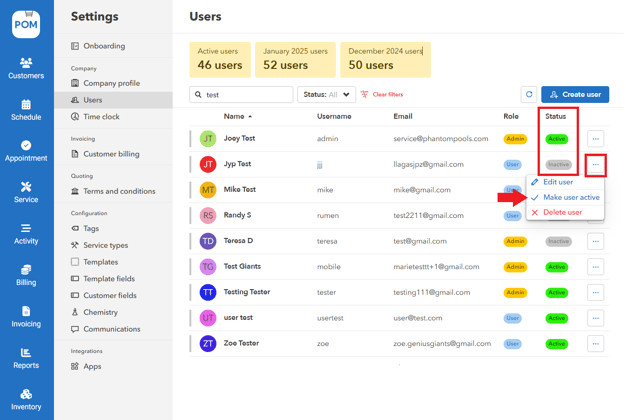Open Inventory in the sidebar
Screen dimensions: 626x420
point(26,399)
